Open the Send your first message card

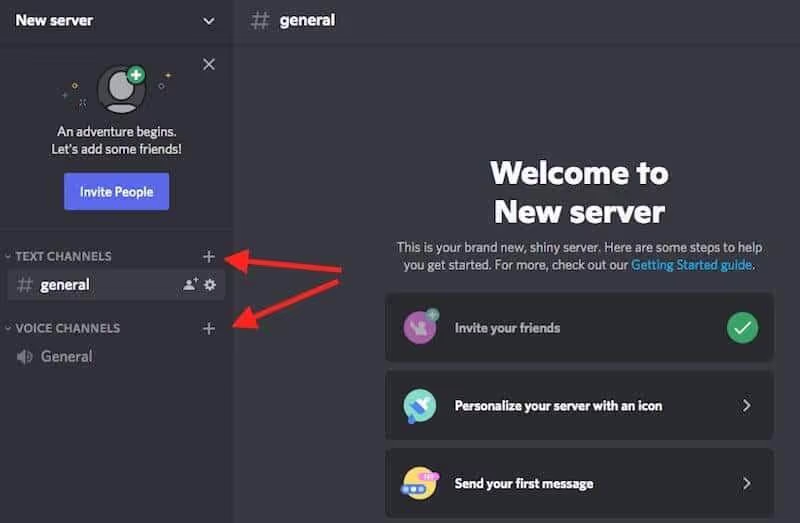pyautogui.click(x=580, y=483)
